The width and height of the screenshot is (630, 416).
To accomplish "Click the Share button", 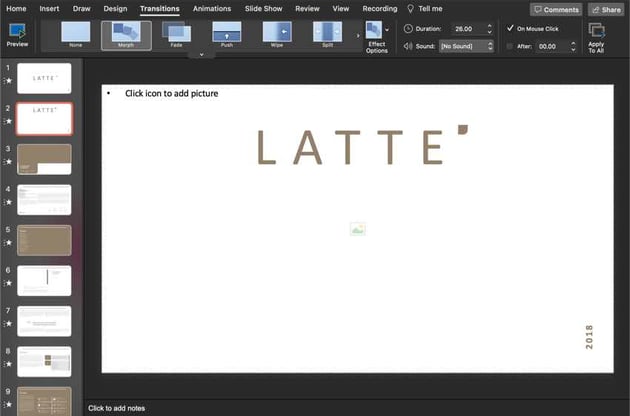I will 606,9.
